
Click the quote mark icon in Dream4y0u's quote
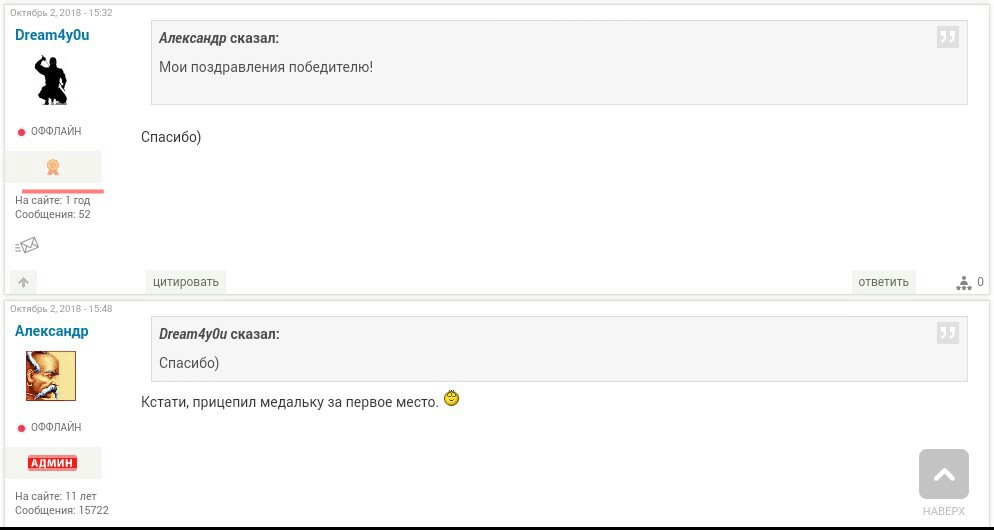click(x=948, y=333)
